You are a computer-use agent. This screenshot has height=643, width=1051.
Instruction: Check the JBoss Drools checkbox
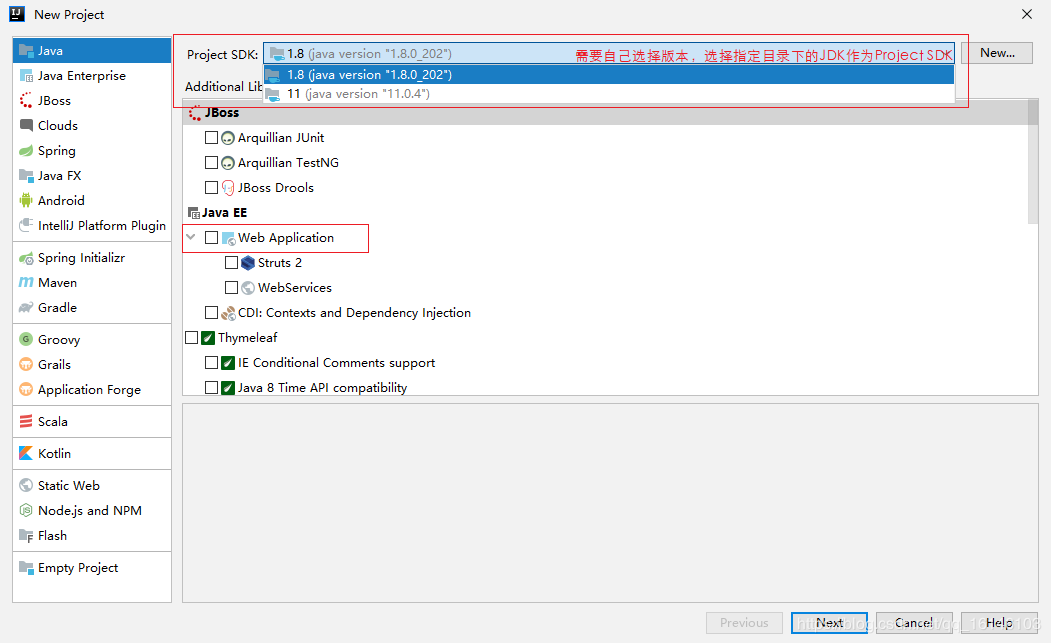click(211, 188)
